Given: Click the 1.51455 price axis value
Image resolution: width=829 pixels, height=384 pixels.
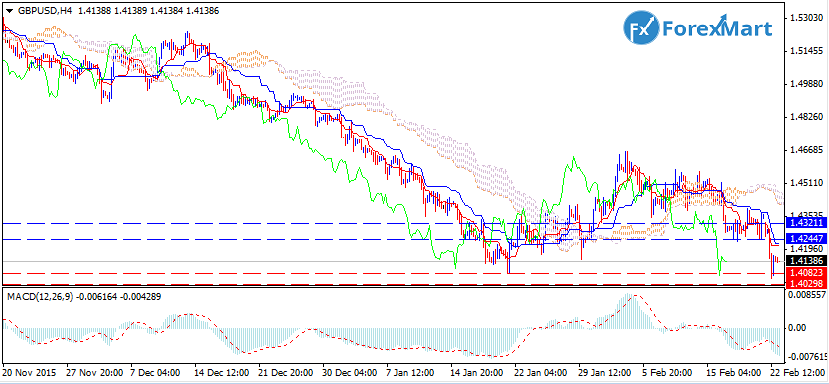Looking at the screenshot, I should [805, 51].
